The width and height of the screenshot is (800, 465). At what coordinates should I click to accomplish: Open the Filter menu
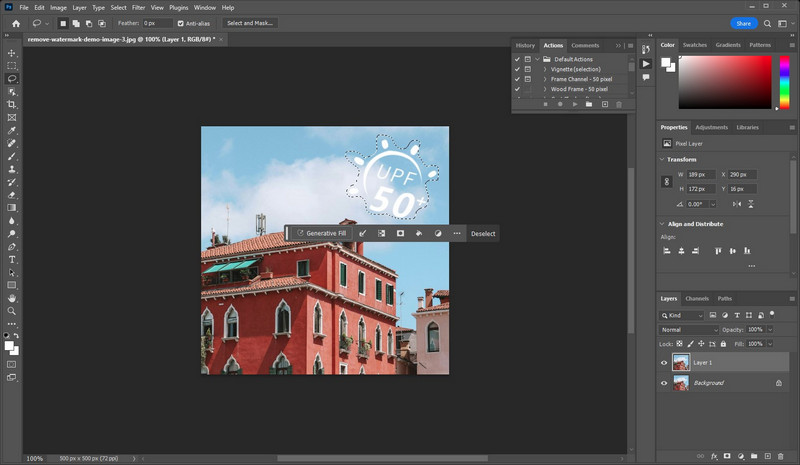pos(138,8)
